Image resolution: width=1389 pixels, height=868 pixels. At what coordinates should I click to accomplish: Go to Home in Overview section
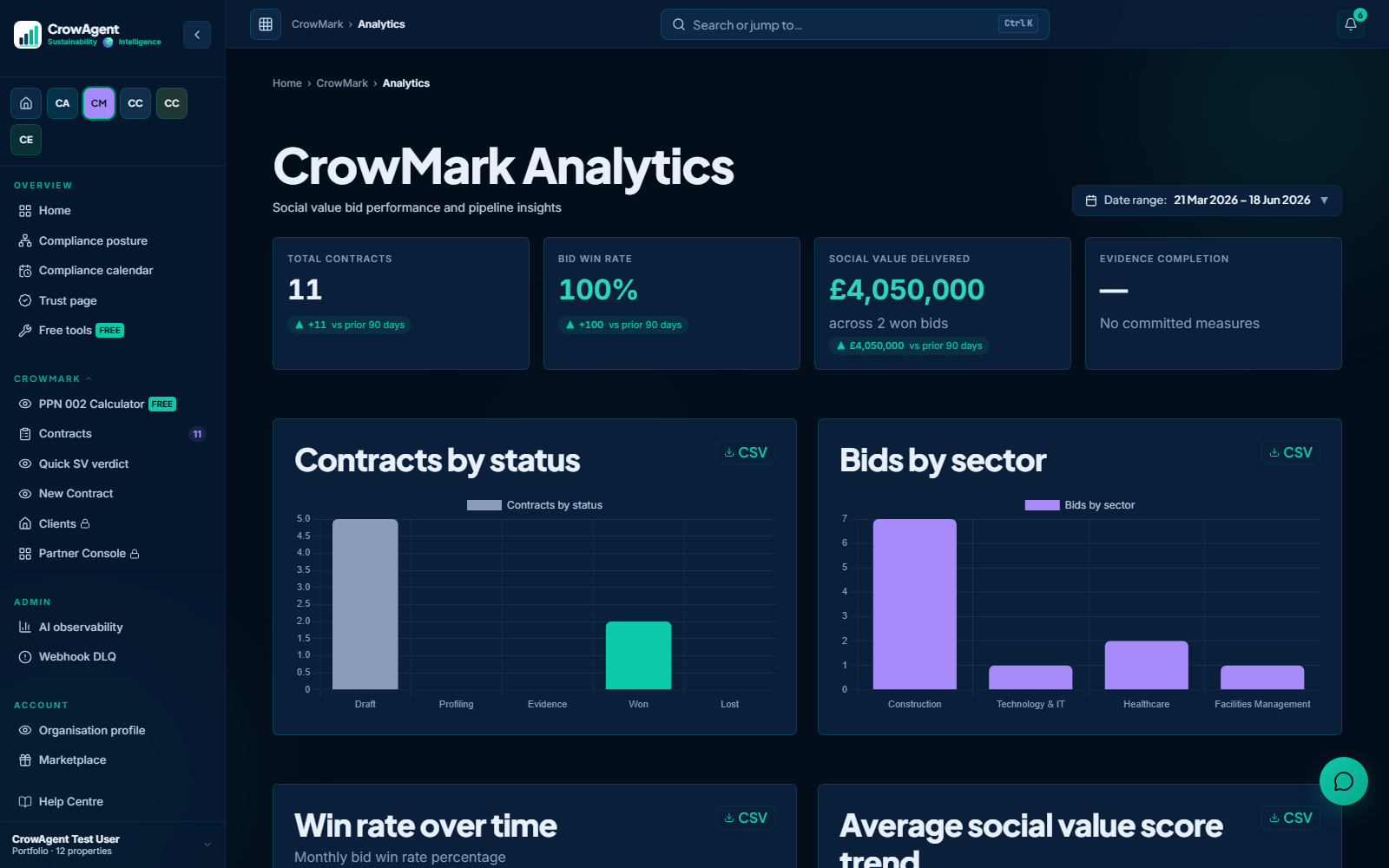click(x=111, y=211)
